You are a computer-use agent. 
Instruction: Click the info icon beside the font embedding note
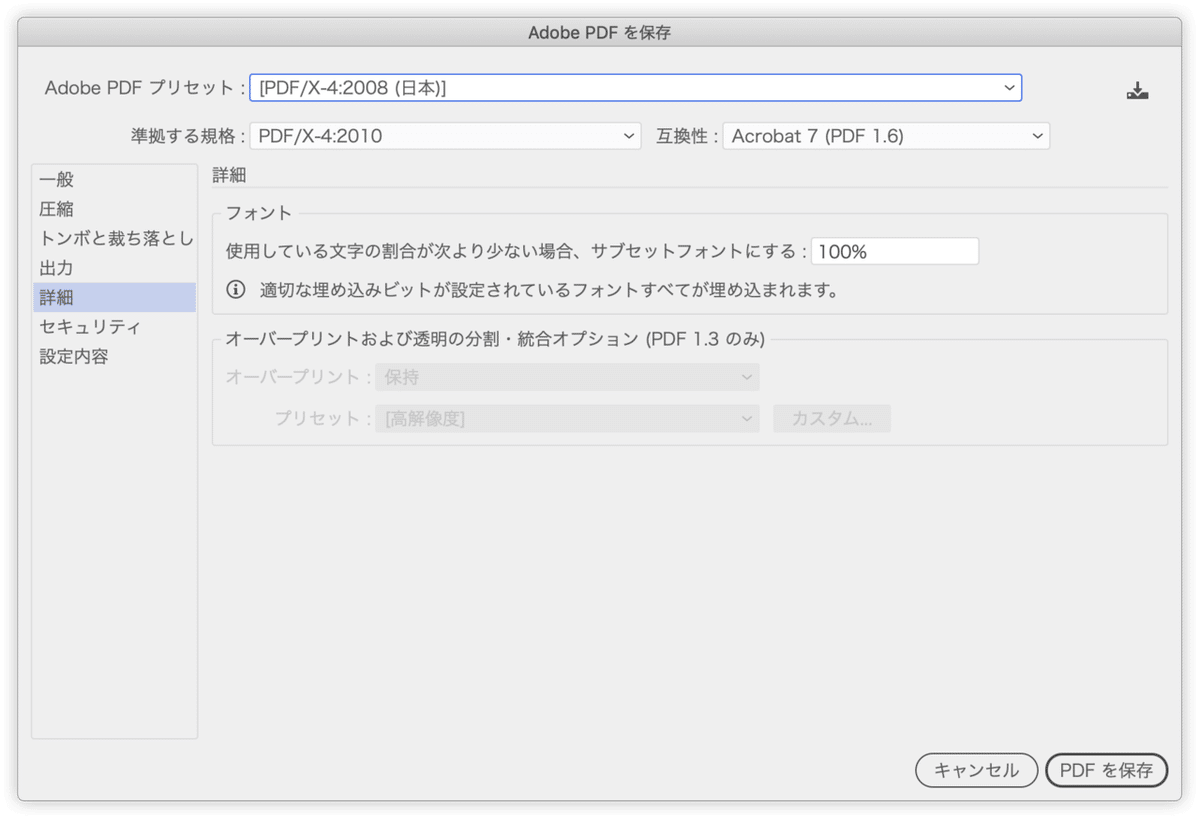(236, 290)
